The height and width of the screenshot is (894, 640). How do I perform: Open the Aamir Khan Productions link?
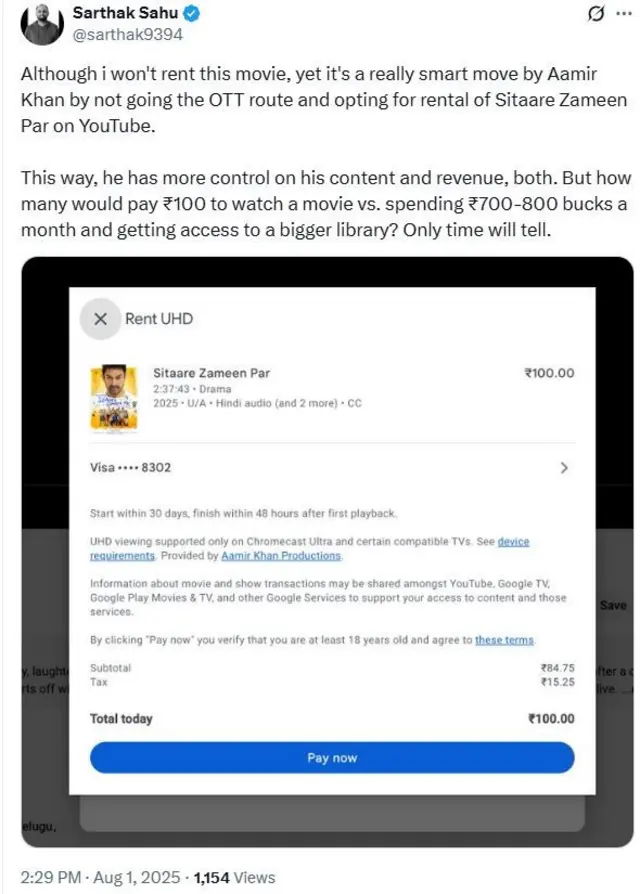coord(281,555)
